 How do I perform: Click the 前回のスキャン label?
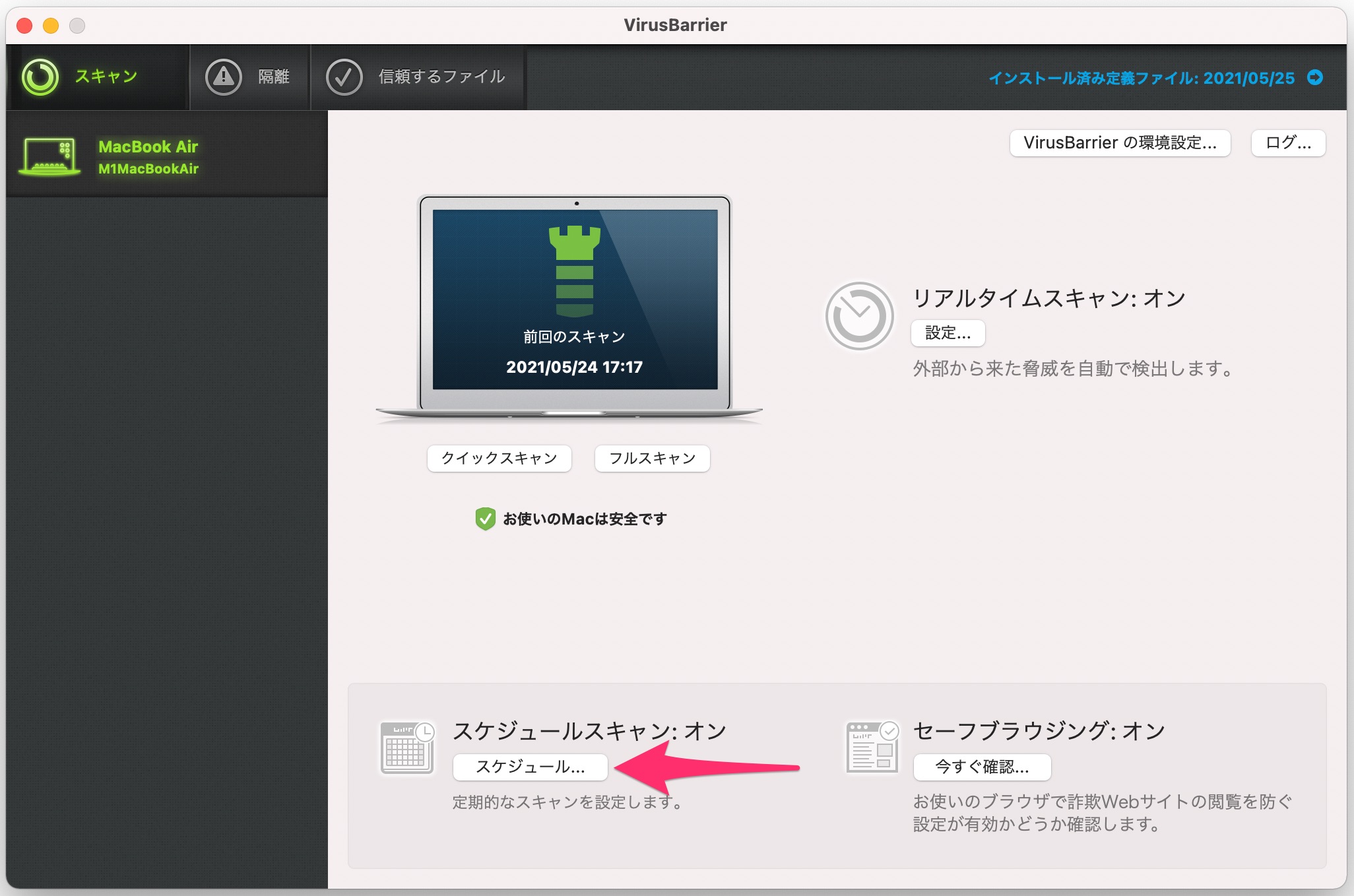pyautogui.click(x=574, y=336)
